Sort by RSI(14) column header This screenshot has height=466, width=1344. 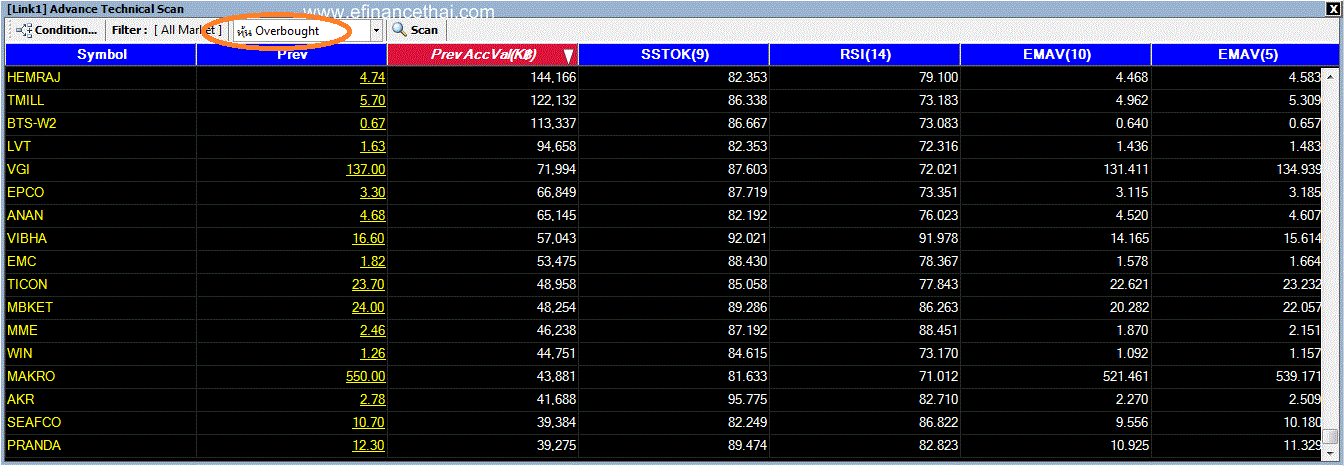coord(864,55)
